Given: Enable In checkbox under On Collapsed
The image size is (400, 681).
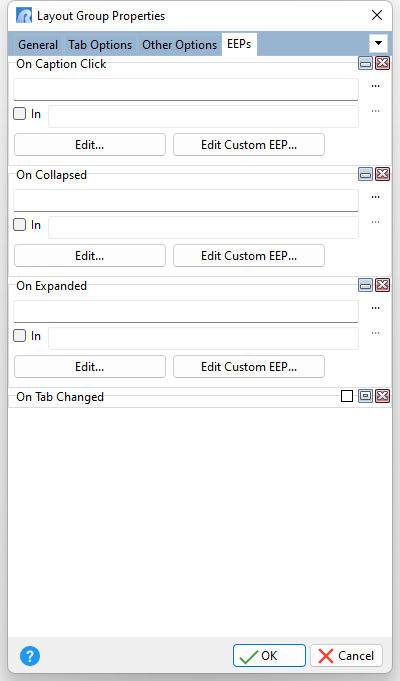Looking at the screenshot, I should (20, 225).
